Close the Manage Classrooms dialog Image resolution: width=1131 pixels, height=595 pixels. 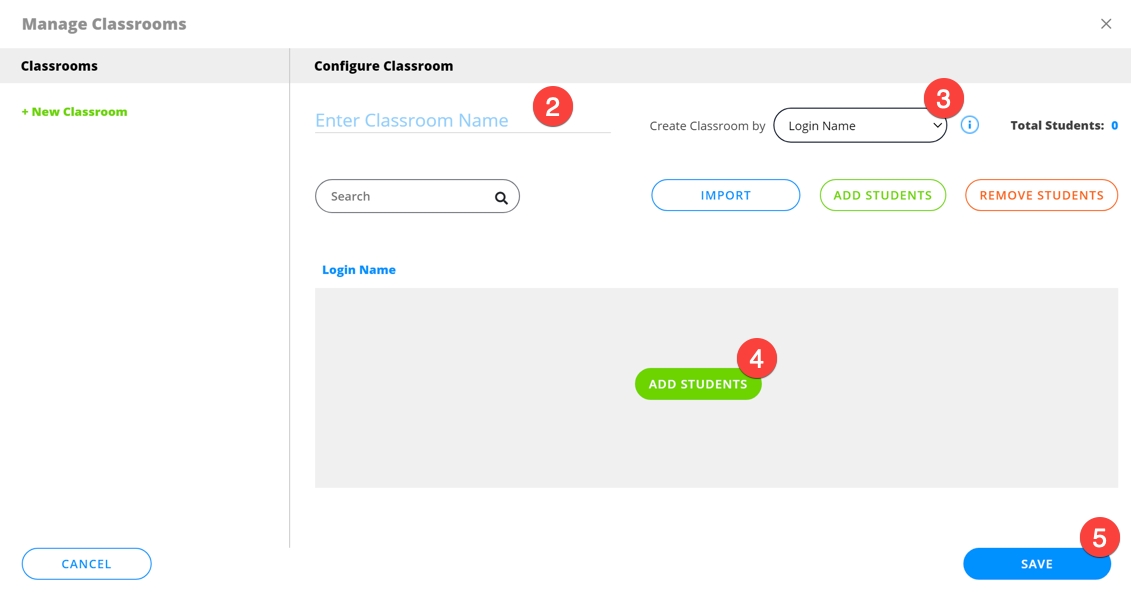pos(1106,24)
